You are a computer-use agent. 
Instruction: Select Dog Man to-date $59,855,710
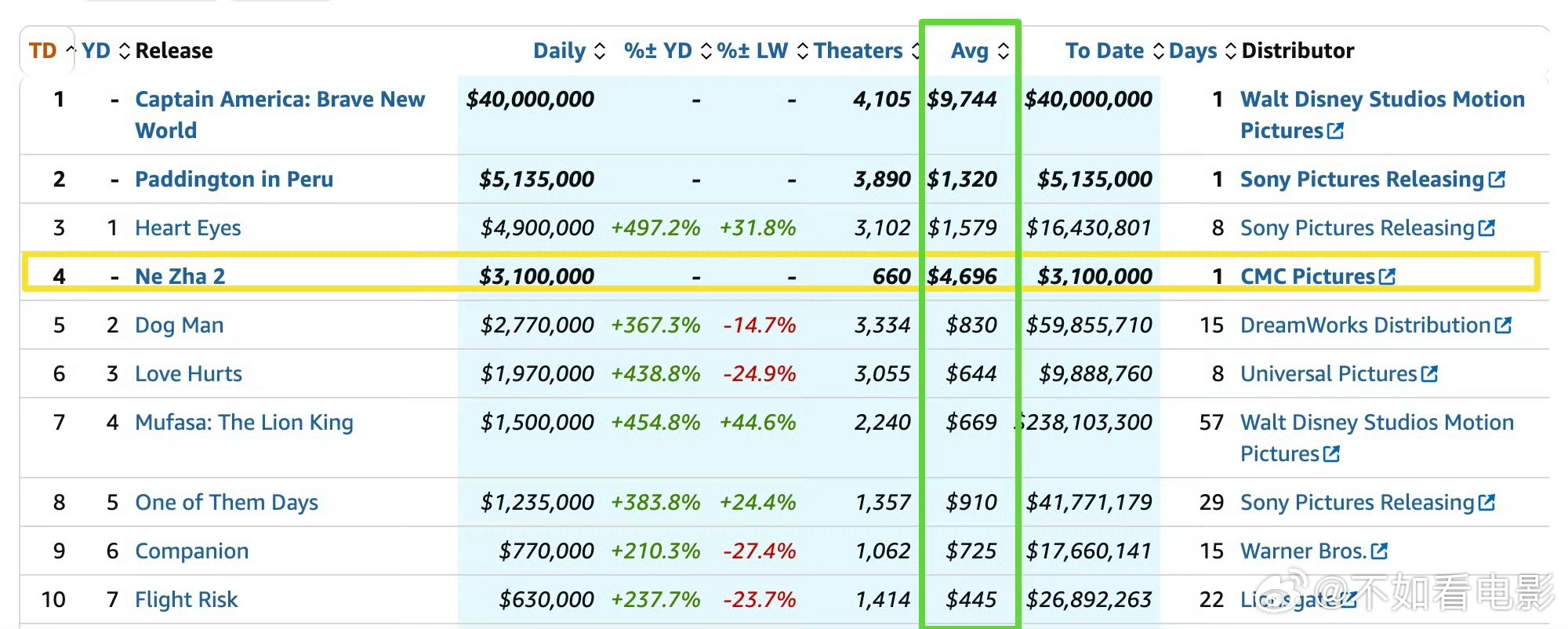pyautogui.click(x=1089, y=325)
